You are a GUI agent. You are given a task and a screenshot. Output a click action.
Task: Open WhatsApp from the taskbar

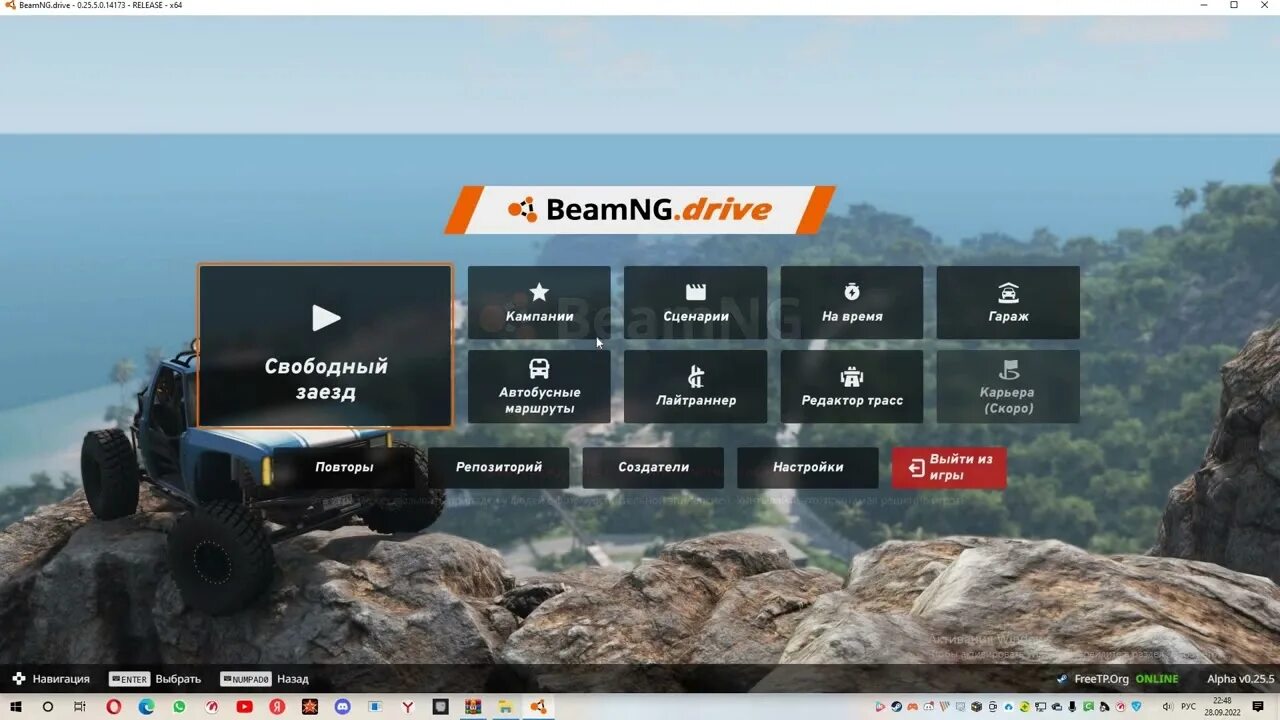[x=179, y=707]
